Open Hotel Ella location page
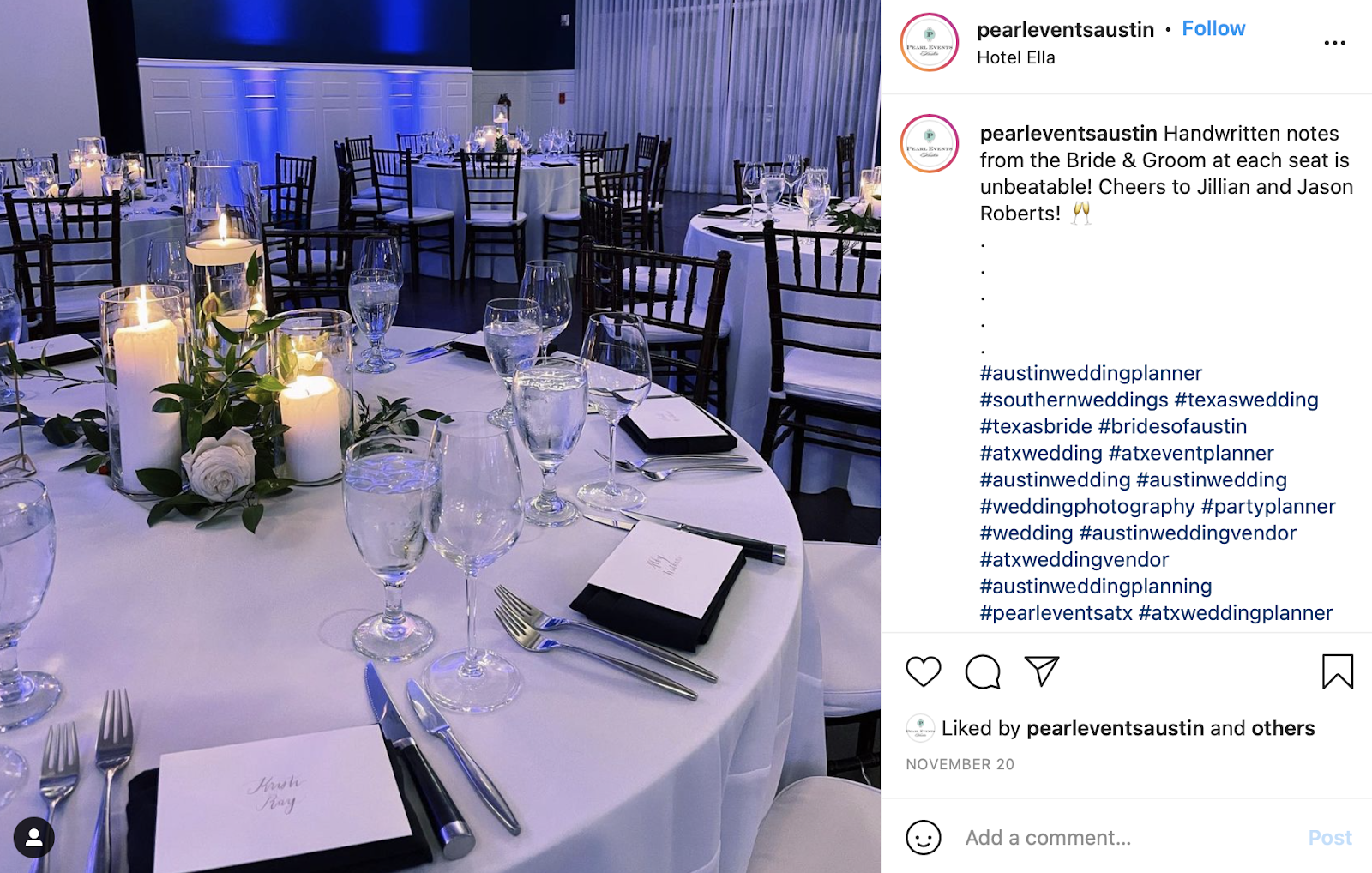1372x873 pixels. pyautogui.click(x=1016, y=57)
